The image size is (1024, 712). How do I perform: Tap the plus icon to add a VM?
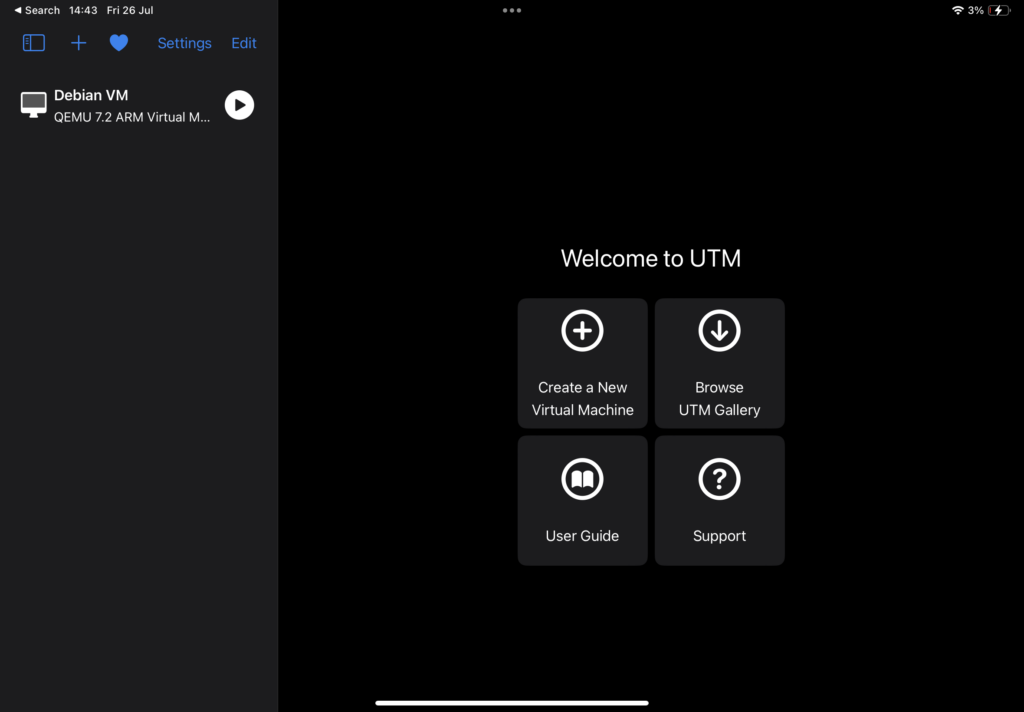click(79, 43)
